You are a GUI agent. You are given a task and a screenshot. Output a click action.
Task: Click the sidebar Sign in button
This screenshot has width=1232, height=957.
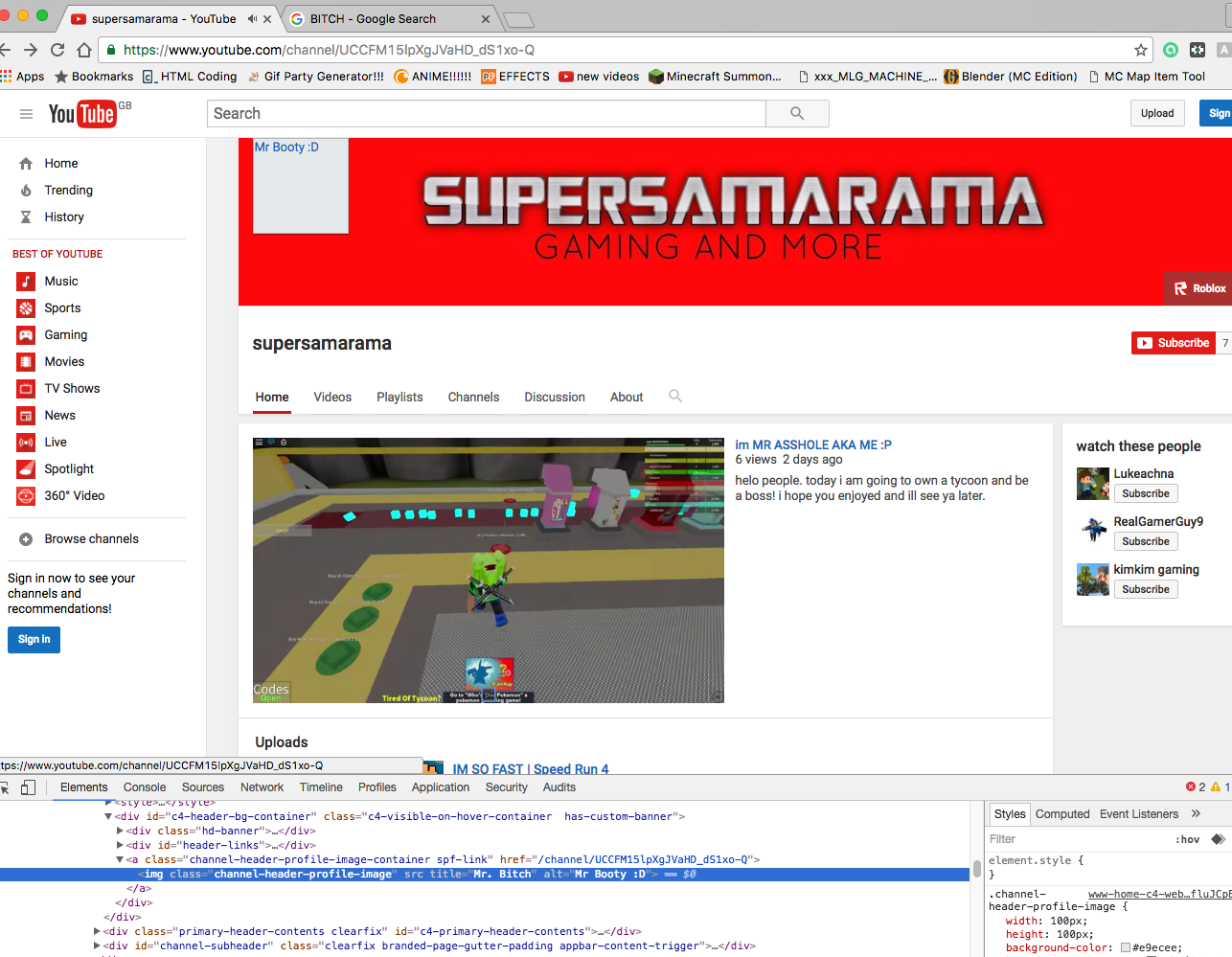34,640
